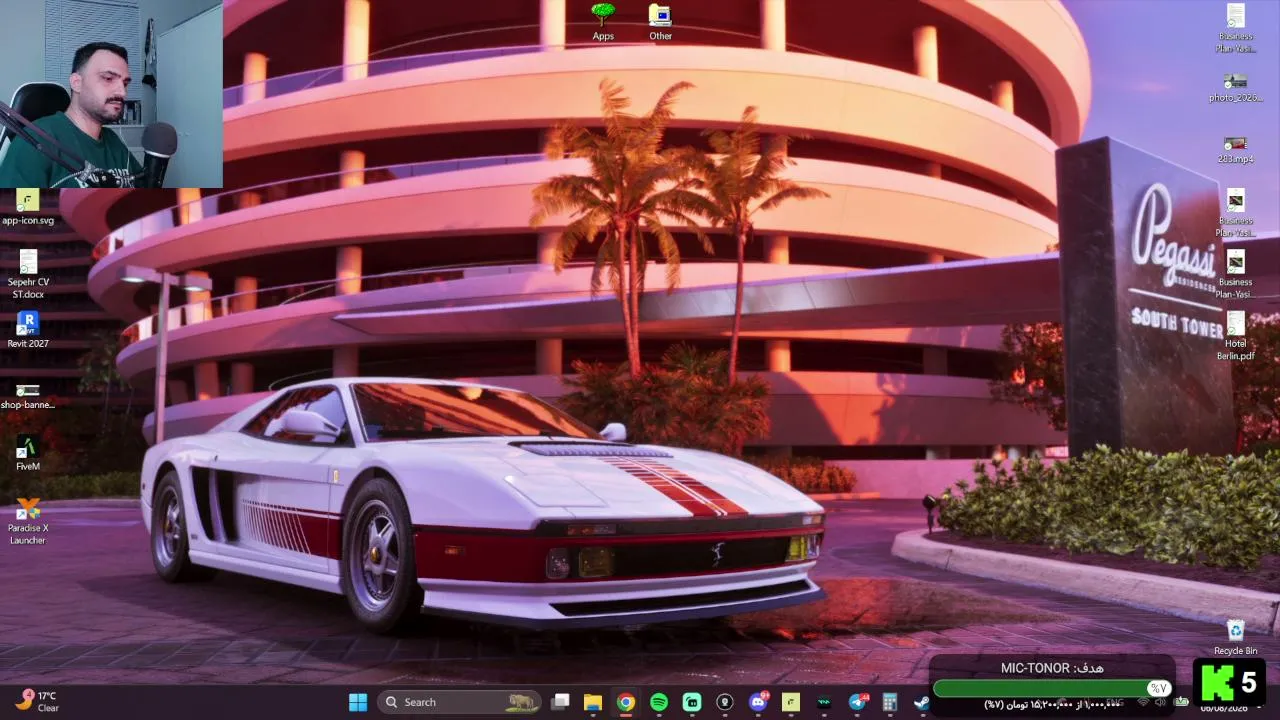The height and width of the screenshot is (720, 1280).
Task: Switch to Google Chrome in the taskbar
Action: coord(625,702)
